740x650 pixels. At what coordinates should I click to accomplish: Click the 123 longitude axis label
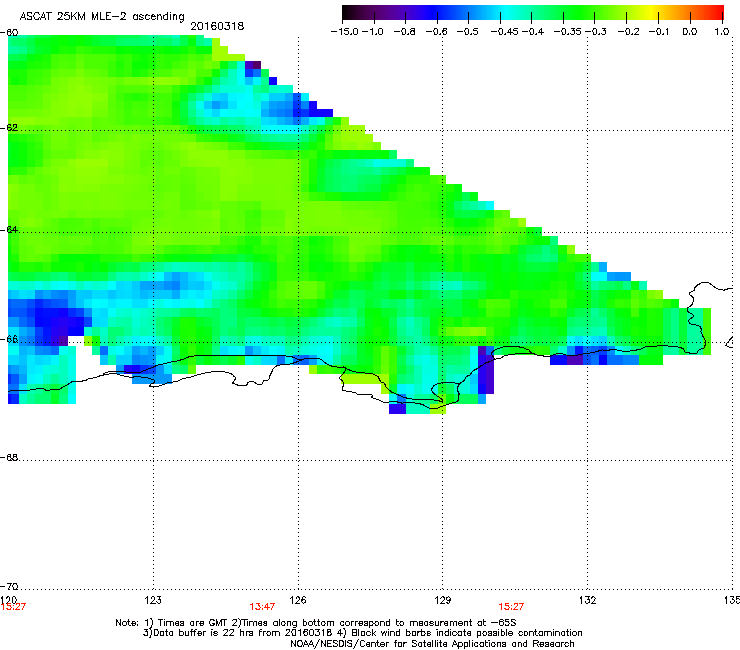(x=153, y=600)
